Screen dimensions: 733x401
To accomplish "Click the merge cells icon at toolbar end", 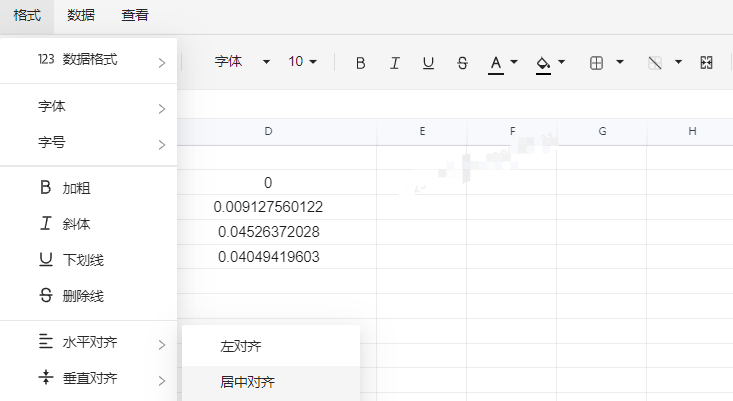I will click(x=707, y=62).
